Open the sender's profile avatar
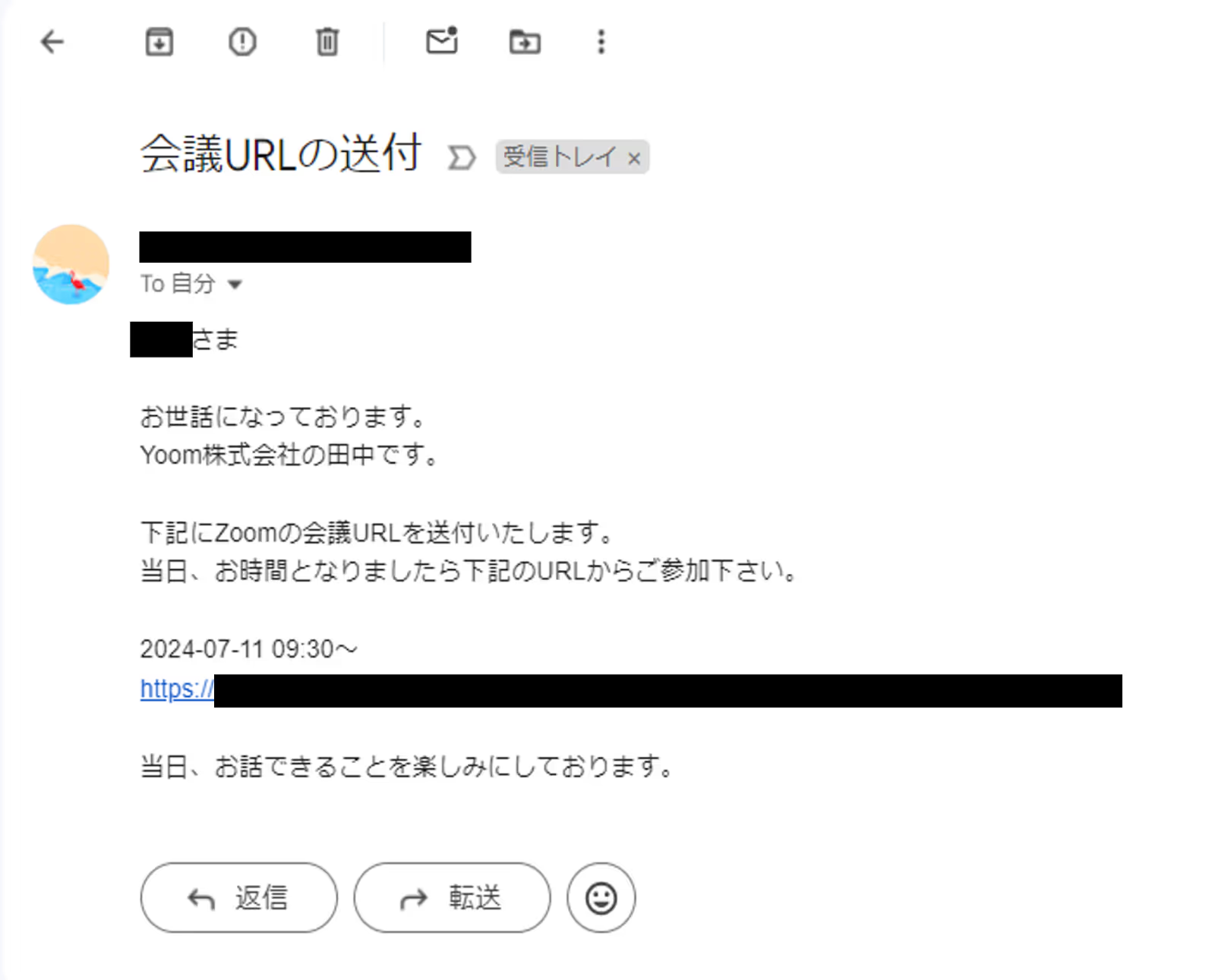 (x=71, y=264)
